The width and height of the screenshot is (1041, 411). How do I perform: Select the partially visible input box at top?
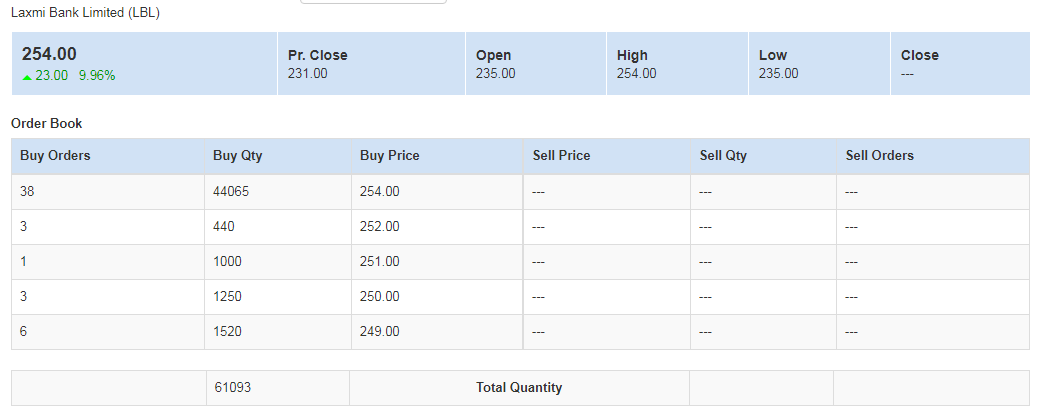click(x=373, y=2)
